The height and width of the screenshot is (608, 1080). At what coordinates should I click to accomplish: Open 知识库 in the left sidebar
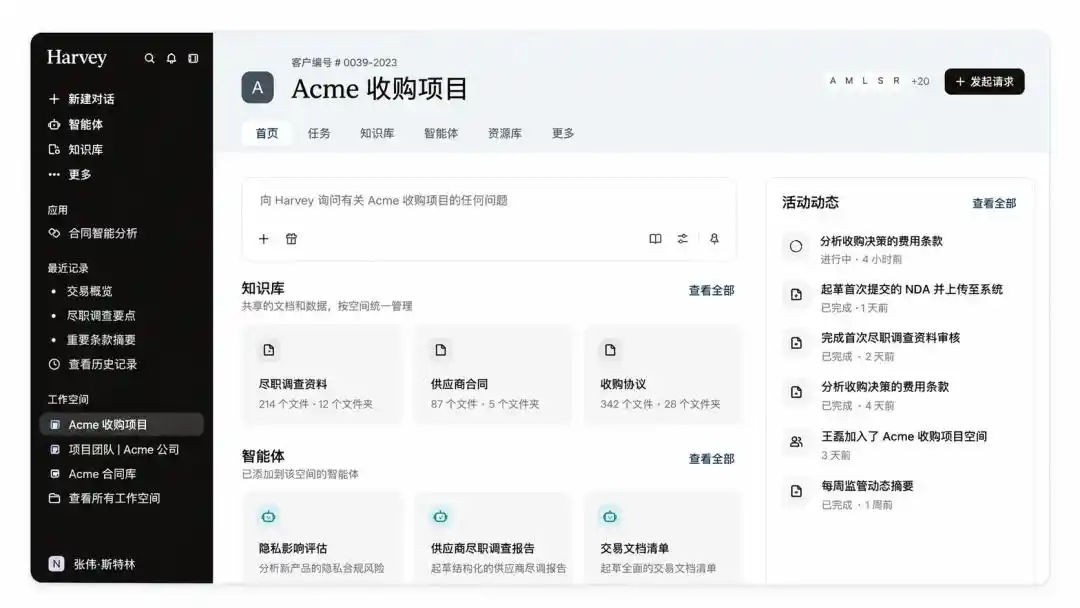tap(76, 149)
